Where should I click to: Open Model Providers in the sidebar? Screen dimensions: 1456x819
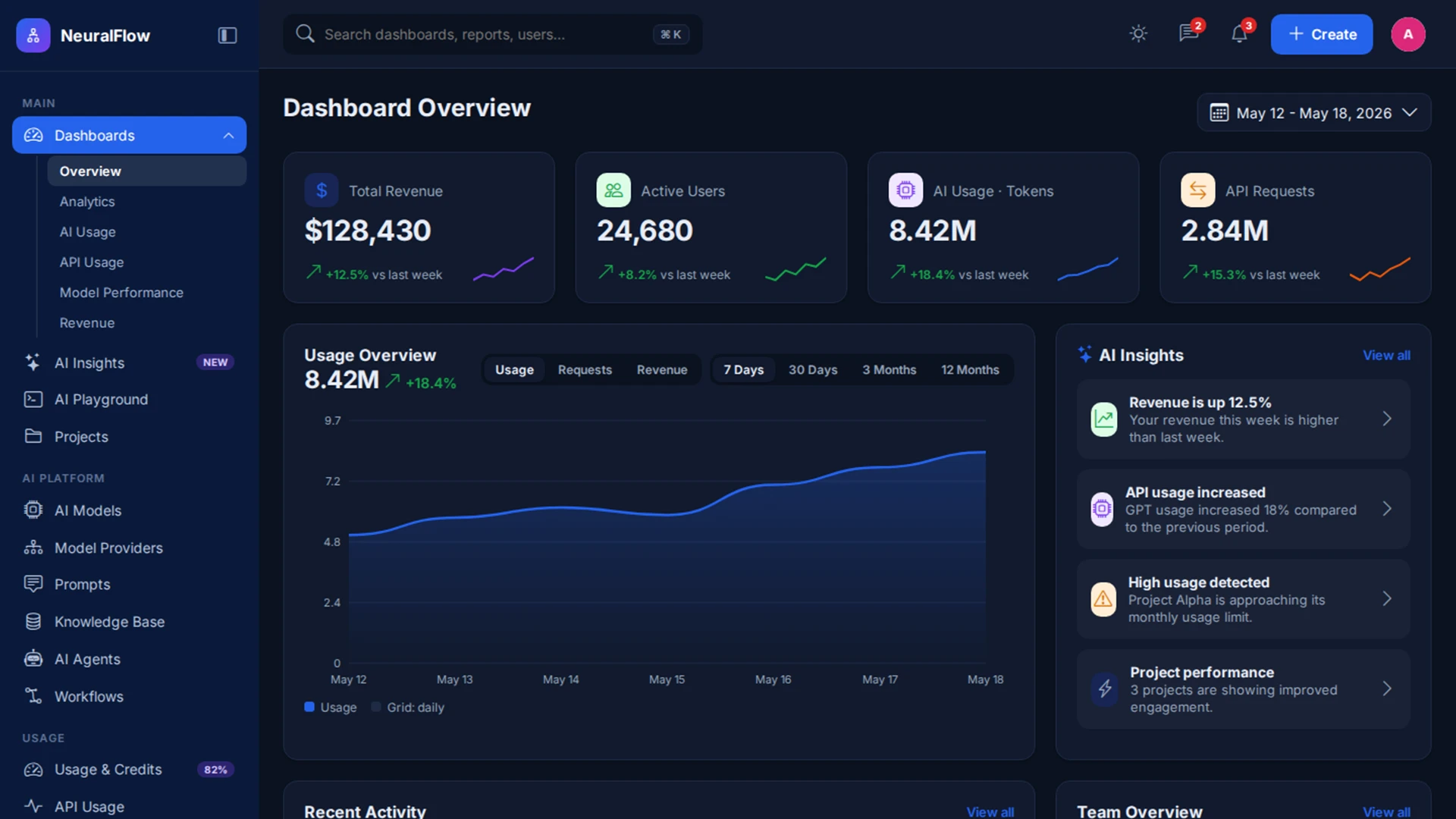(129, 548)
